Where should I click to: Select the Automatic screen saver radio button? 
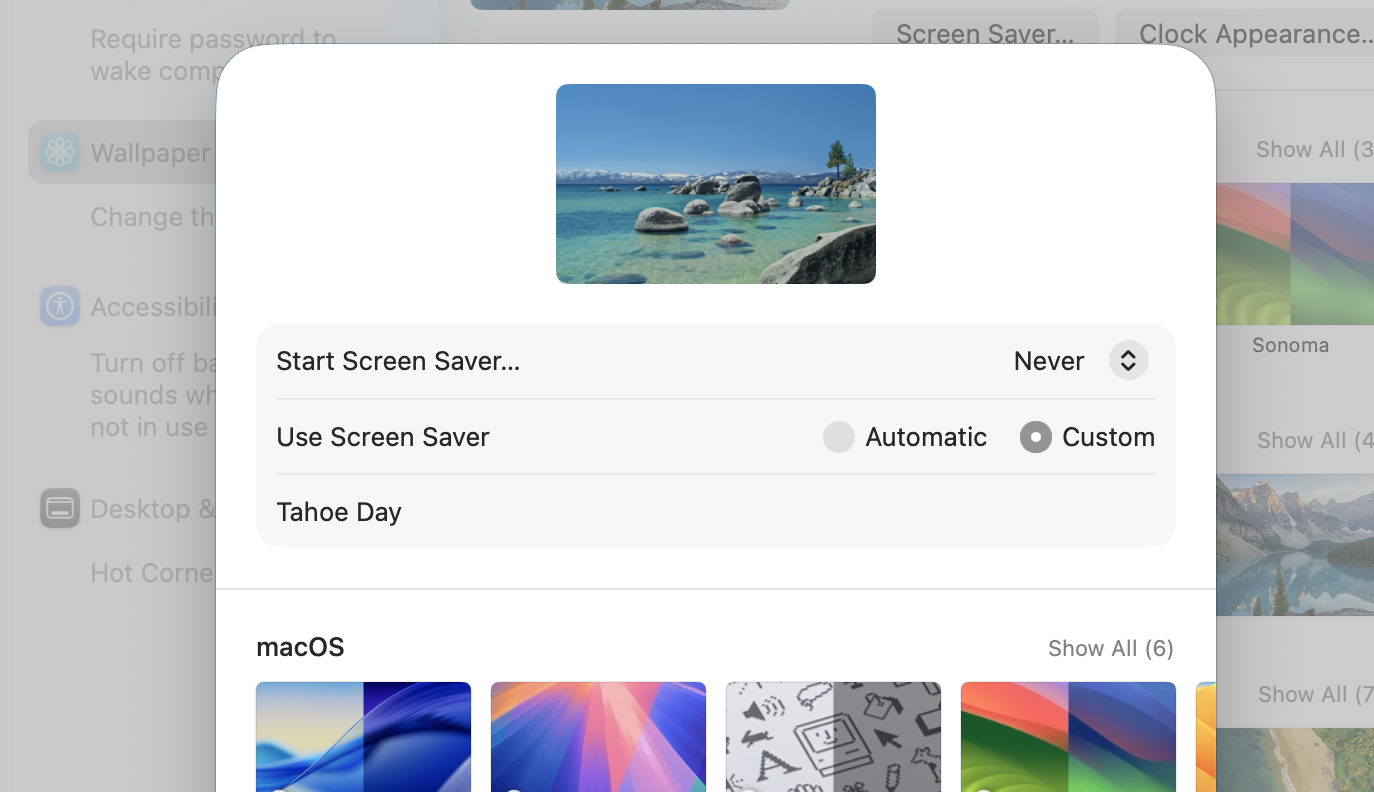(x=839, y=437)
